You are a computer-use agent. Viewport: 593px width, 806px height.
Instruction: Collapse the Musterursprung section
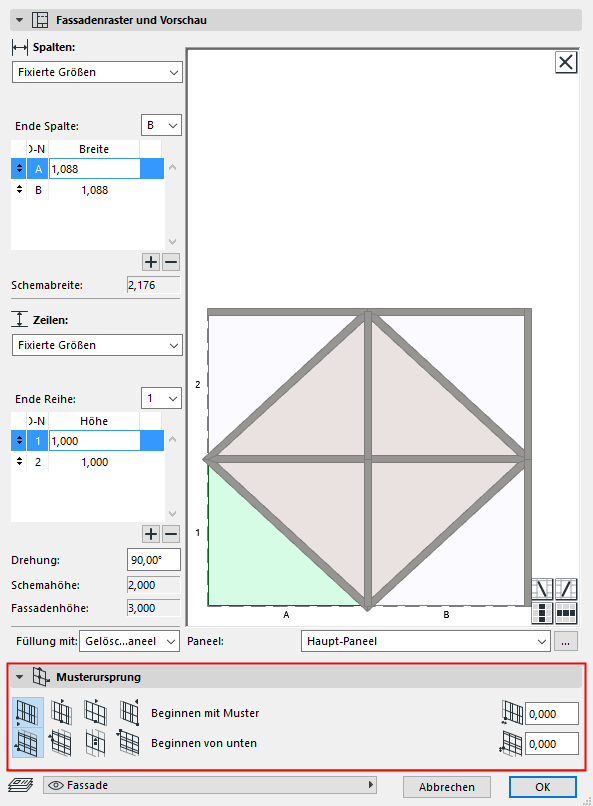click(x=20, y=677)
